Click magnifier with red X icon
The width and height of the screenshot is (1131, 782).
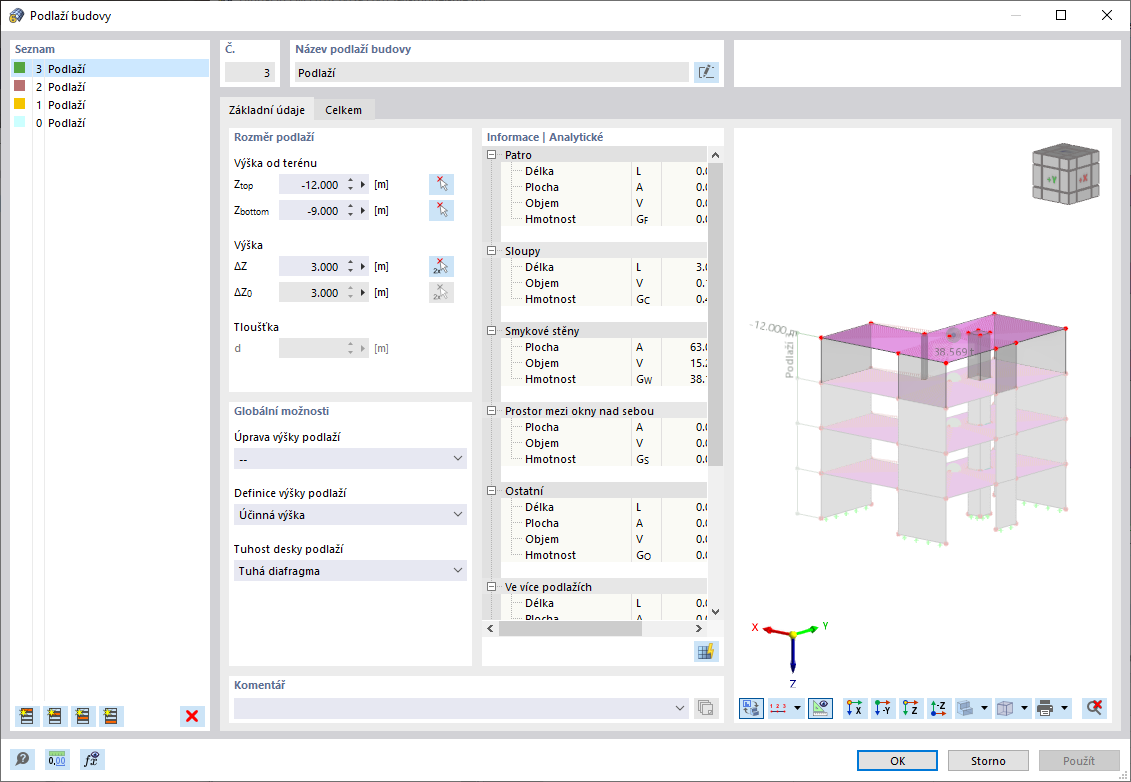point(1094,708)
